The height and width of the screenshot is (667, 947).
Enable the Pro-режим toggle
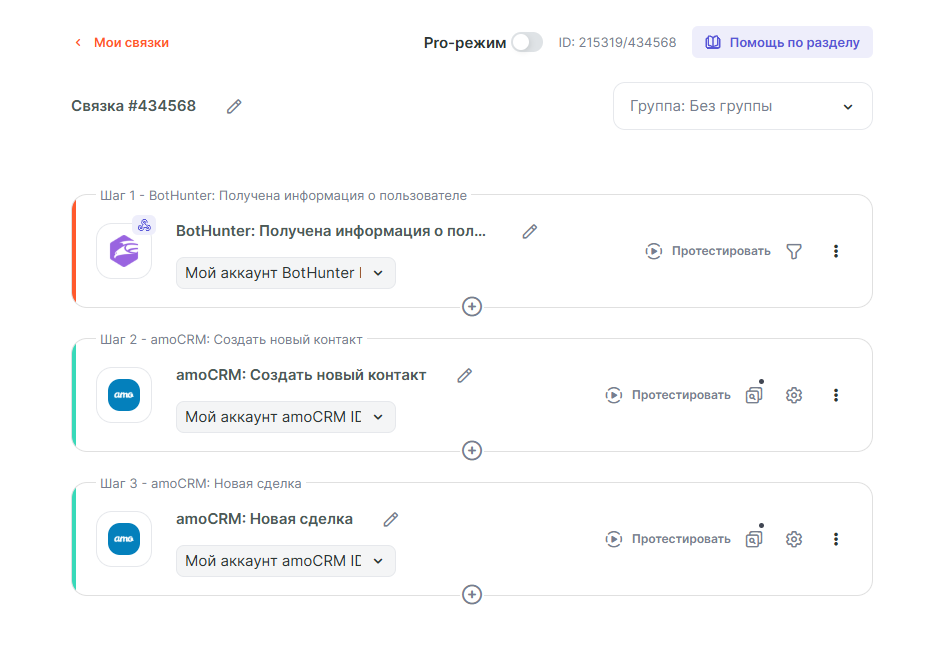coord(526,42)
